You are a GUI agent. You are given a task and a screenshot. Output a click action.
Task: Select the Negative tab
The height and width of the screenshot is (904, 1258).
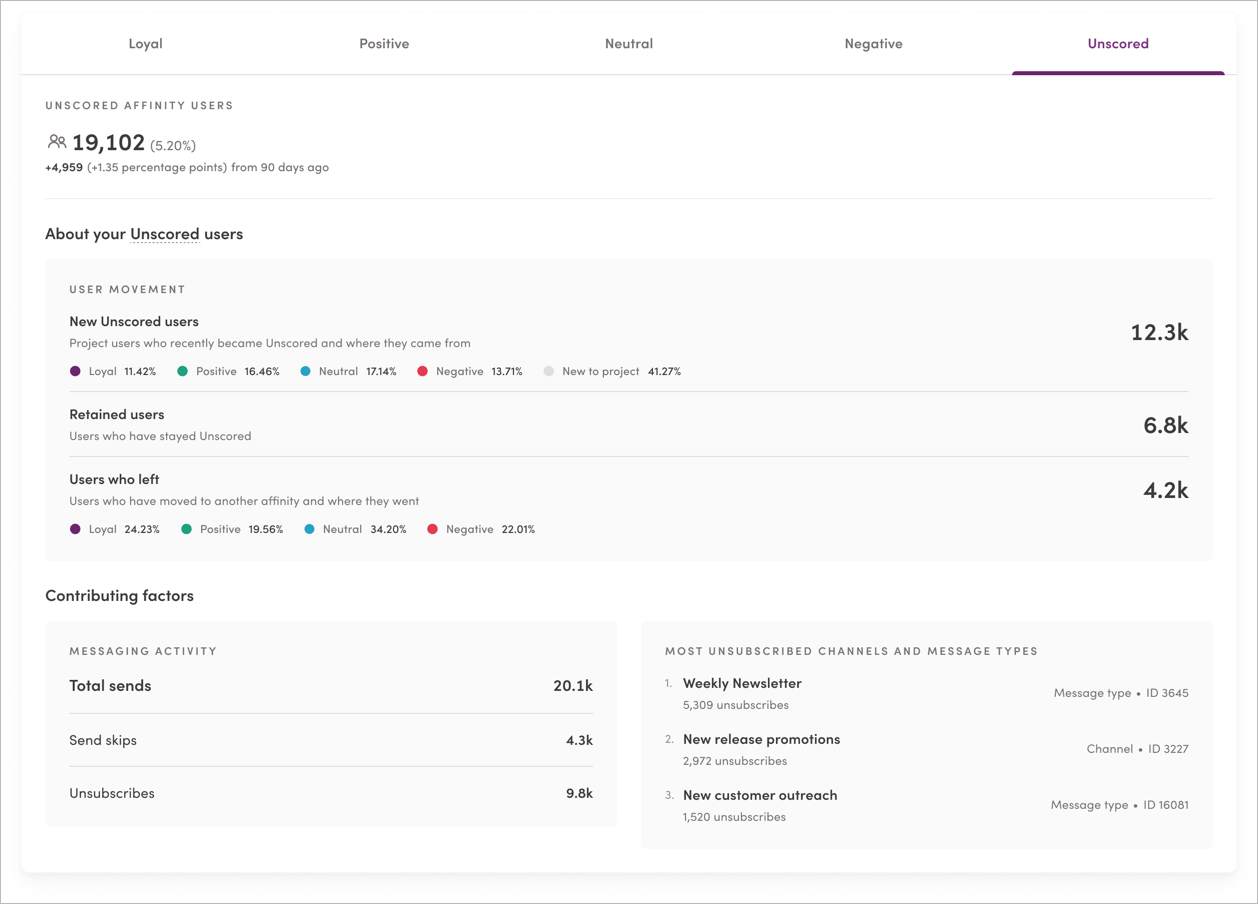click(x=873, y=44)
